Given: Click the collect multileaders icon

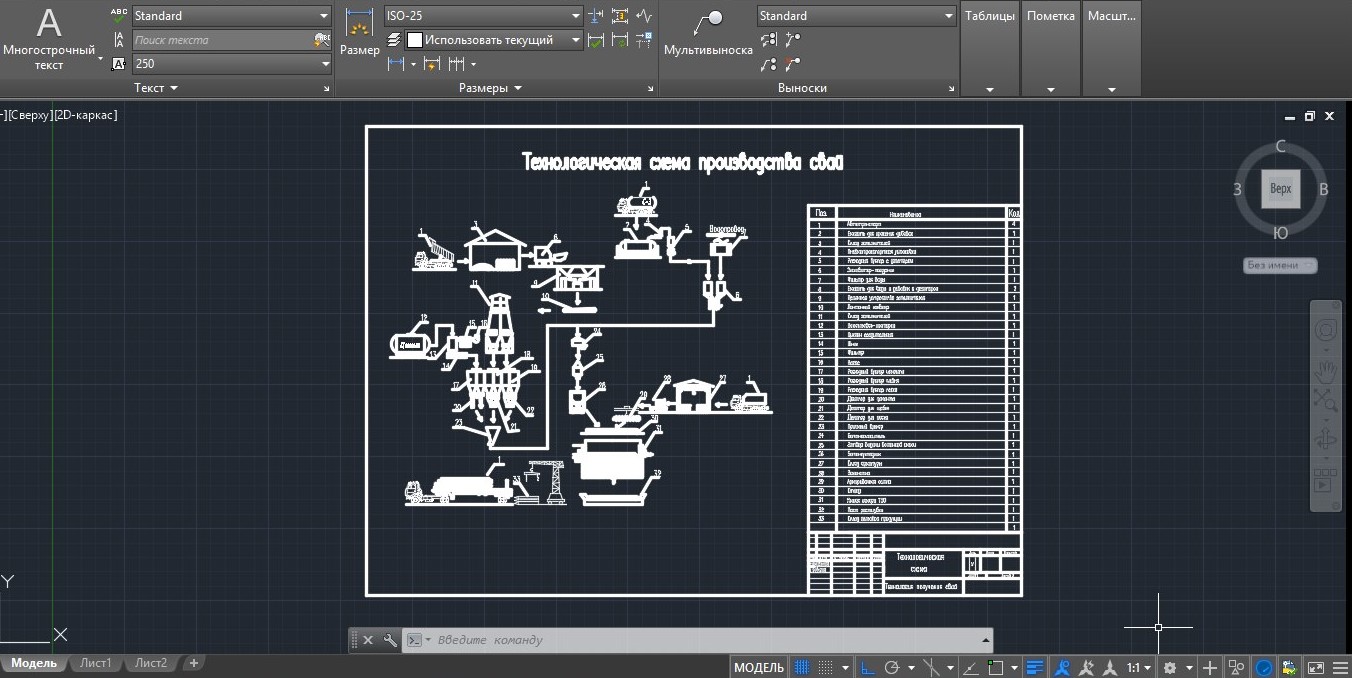Looking at the screenshot, I should [x=768, y=64].
